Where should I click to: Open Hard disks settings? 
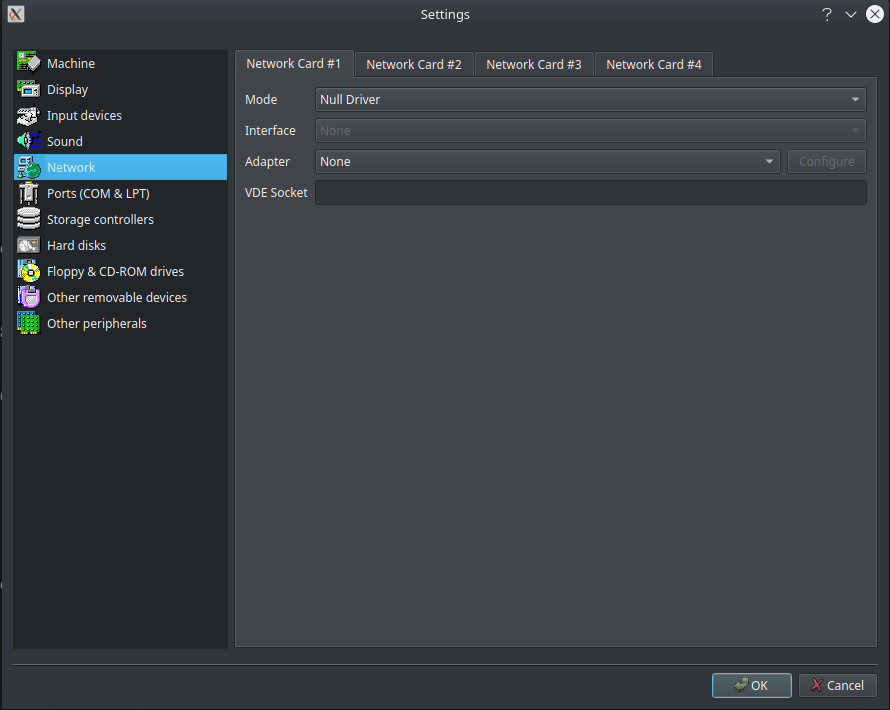pos(120,245)
